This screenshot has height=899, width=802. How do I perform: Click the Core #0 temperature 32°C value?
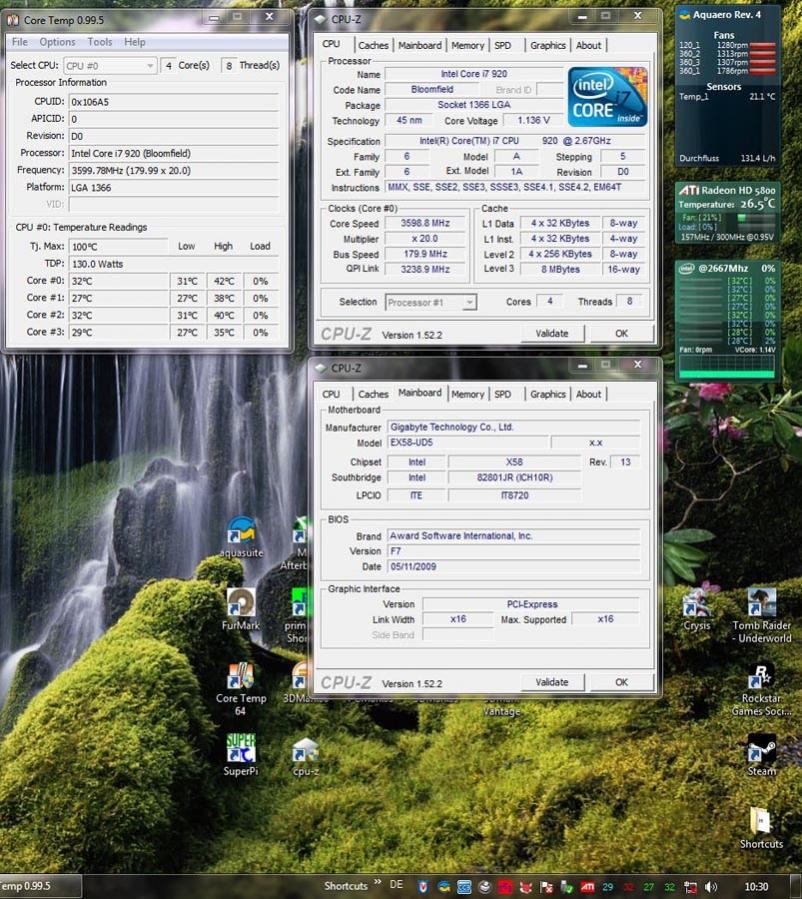pos(118,281)
